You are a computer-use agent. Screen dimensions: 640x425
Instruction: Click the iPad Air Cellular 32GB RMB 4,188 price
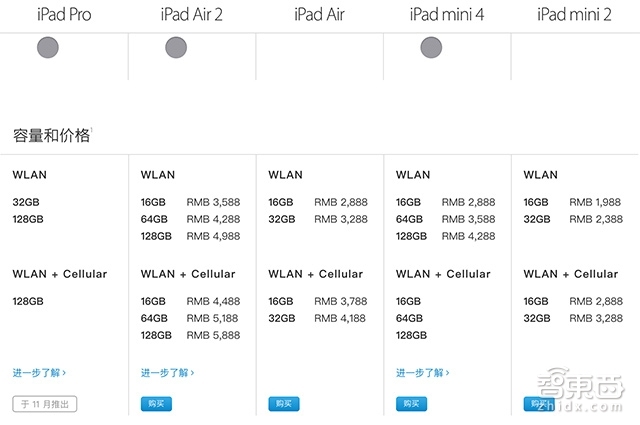(x=340, y=318)
